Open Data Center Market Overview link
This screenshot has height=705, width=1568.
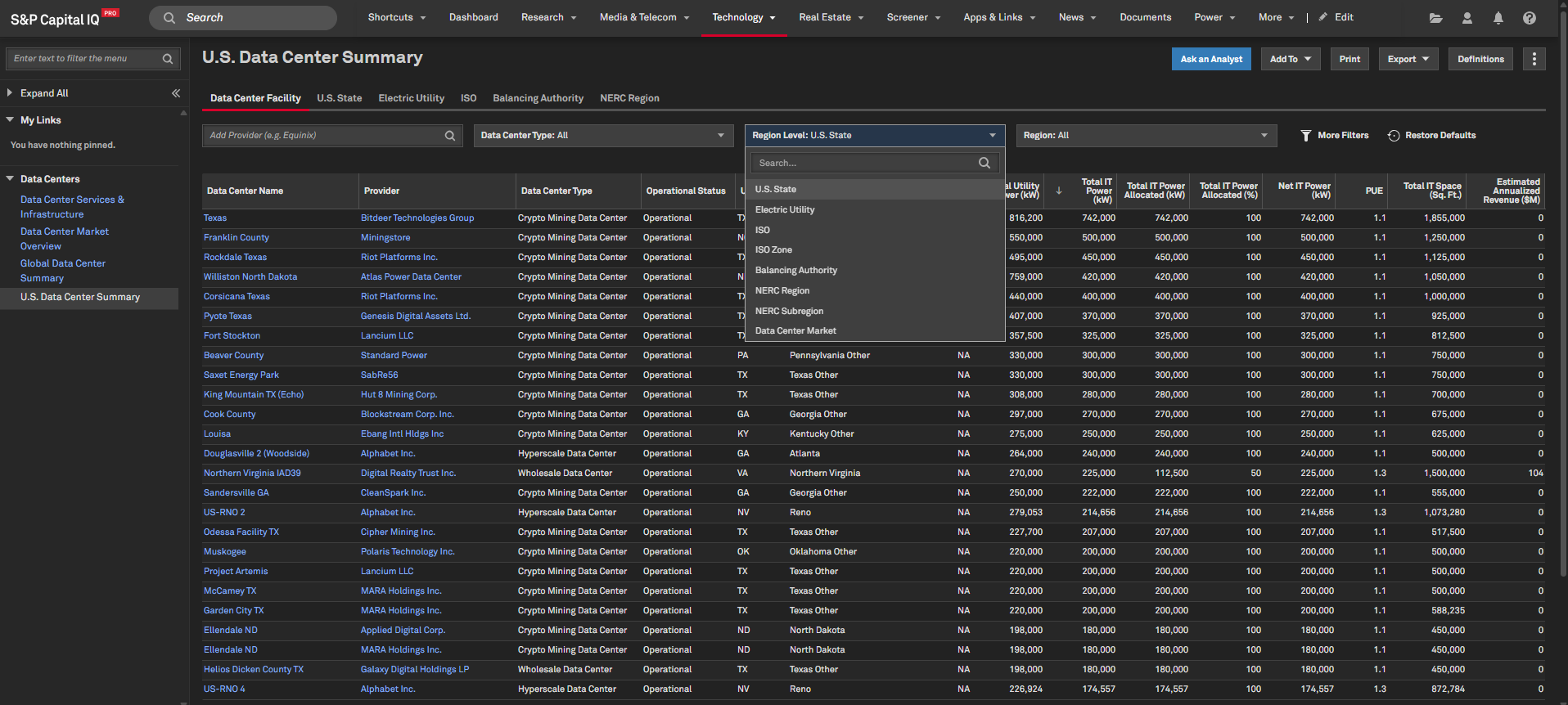click(64, 239)
